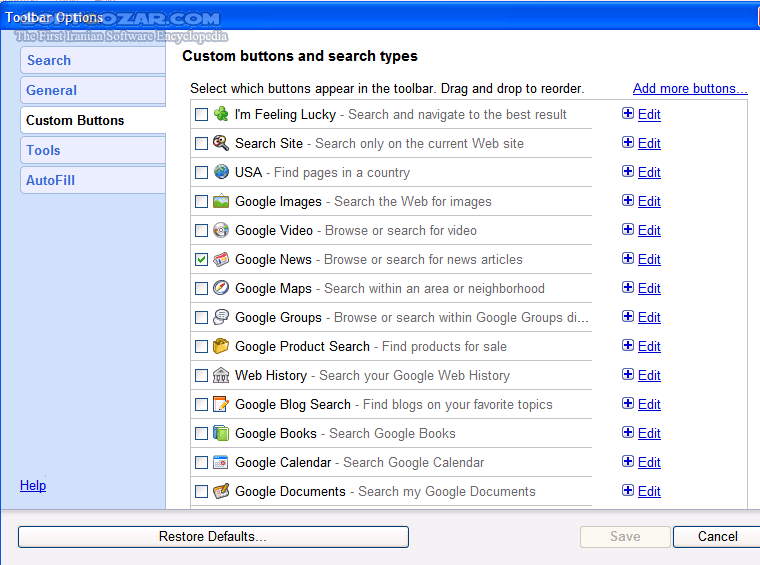The height and width of the screenshot is (565, 760).
Task: Check the Google Blog Search checkbox
Action: (201, 405)
